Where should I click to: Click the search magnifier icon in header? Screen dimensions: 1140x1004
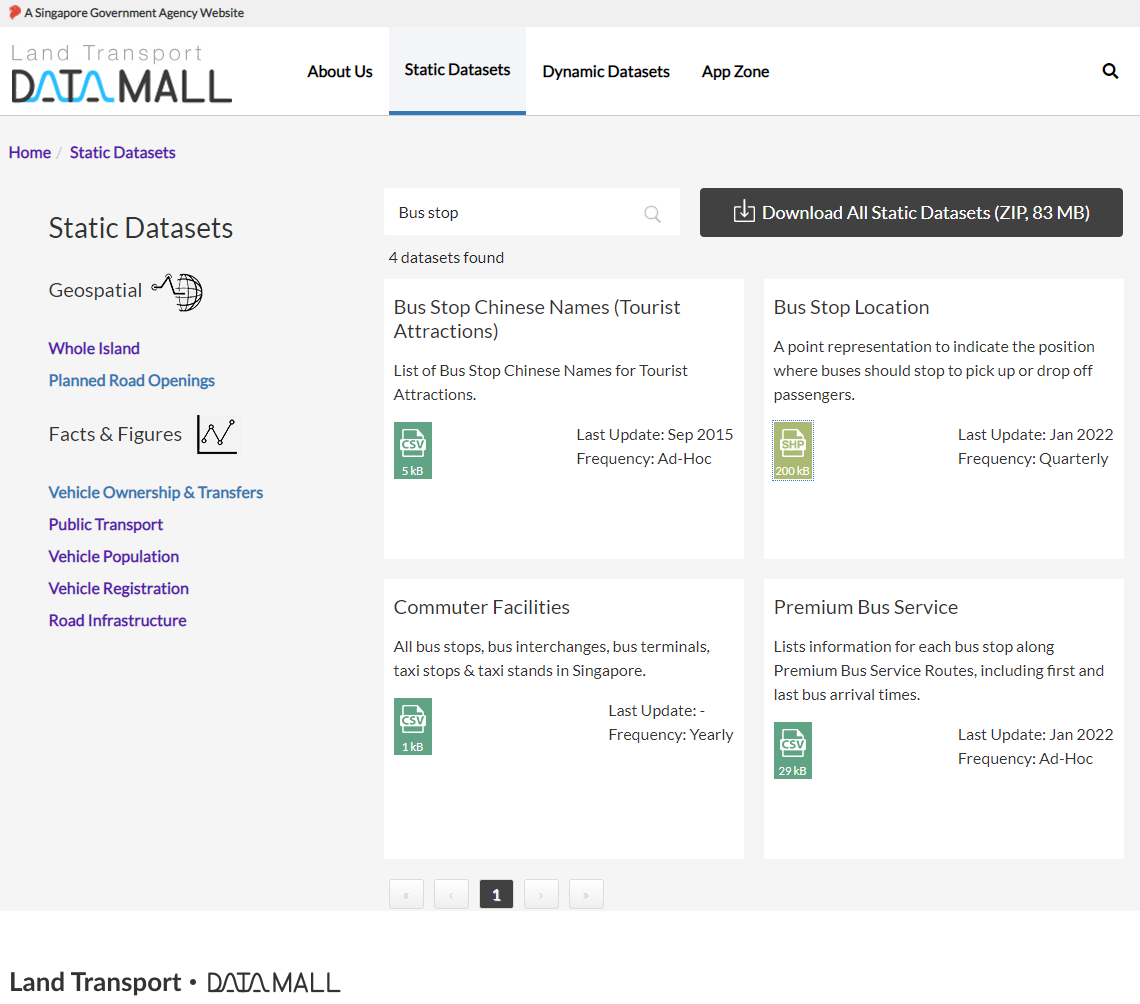click(1110, 71)
